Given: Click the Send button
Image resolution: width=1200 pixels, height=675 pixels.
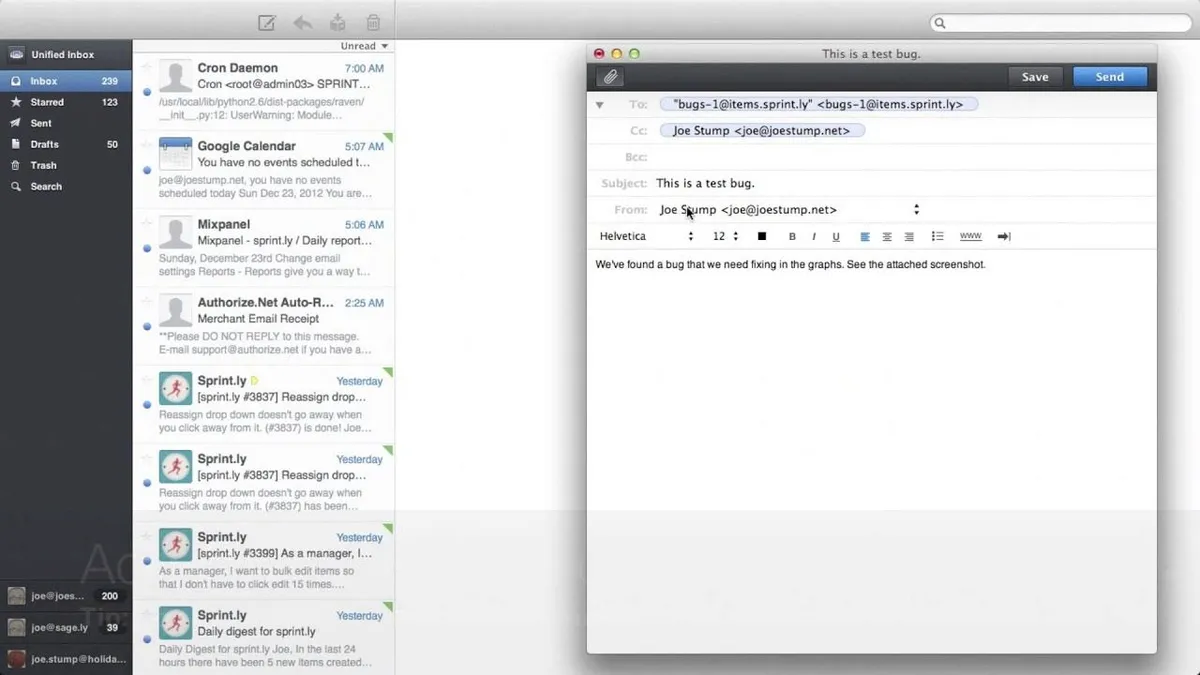Looking at the screenshot, I should point(1110,77).
